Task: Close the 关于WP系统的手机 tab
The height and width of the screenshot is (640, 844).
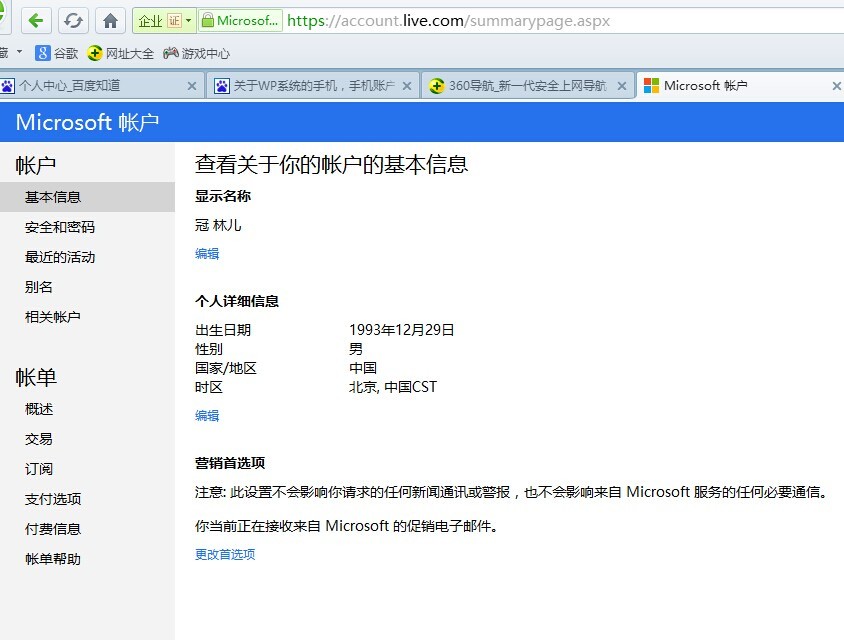Action: tap(407, 86)
